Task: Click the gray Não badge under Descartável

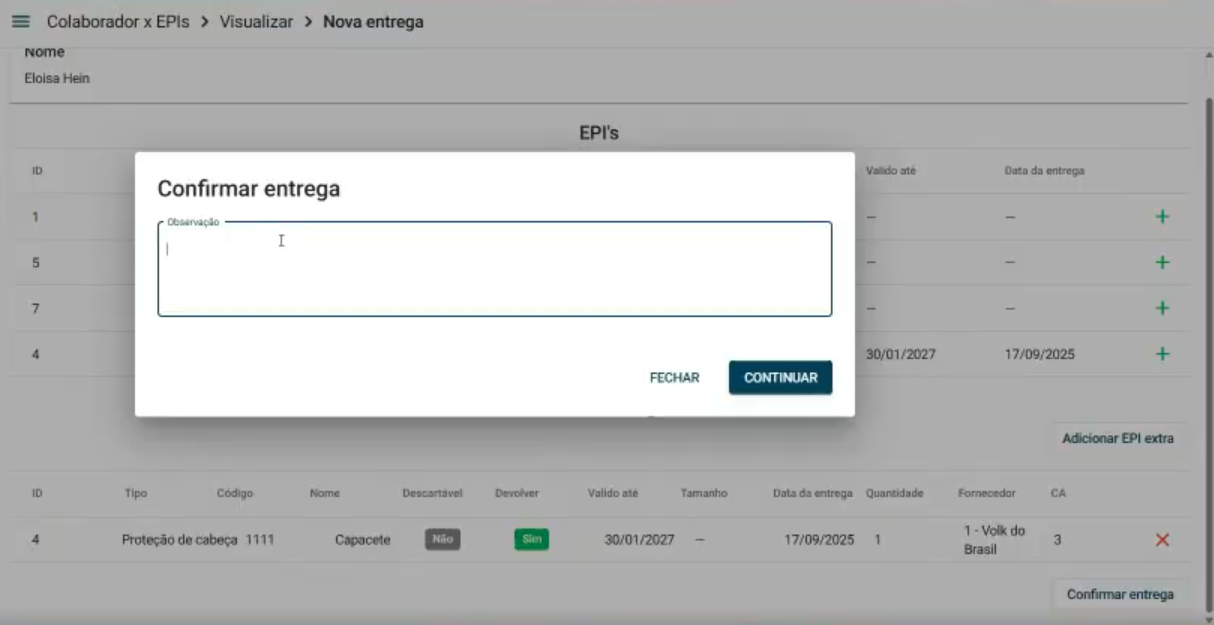Action: click(x=442, y=539)
